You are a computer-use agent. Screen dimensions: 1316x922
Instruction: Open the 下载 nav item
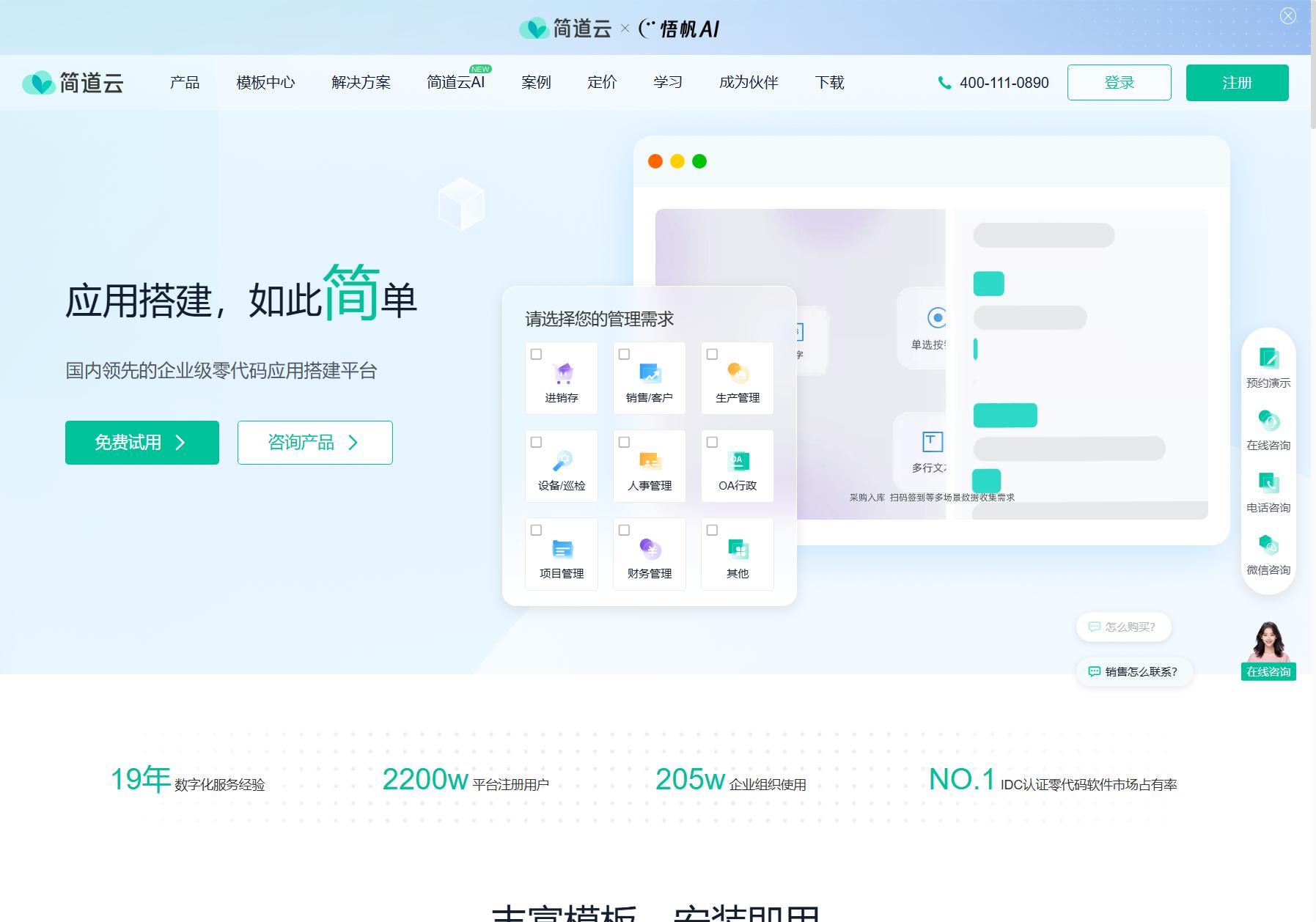tap(829, 83)
